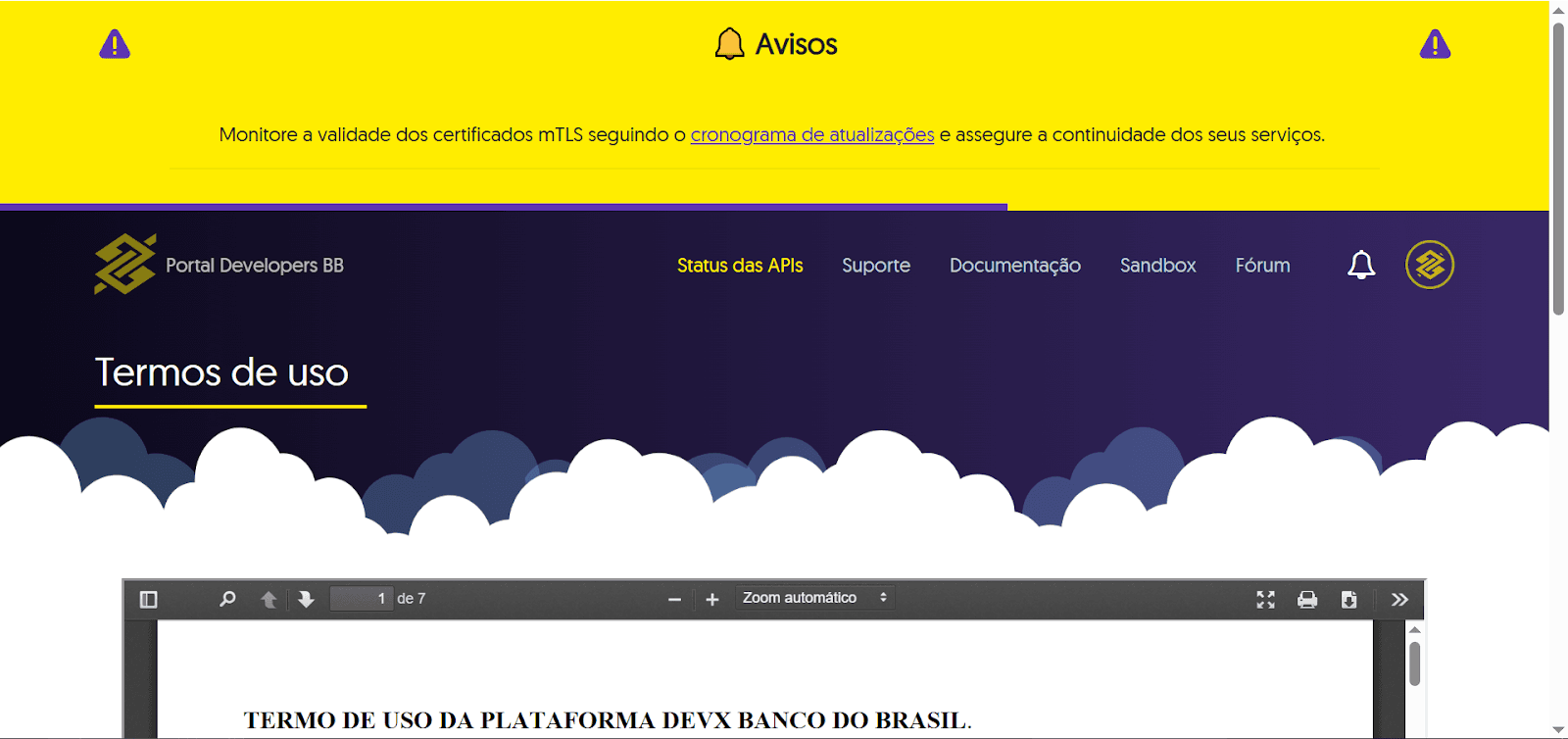Open the 'cronograma de atualizações' link
The width and height of the screenshot is (1568, 739).
812,134
